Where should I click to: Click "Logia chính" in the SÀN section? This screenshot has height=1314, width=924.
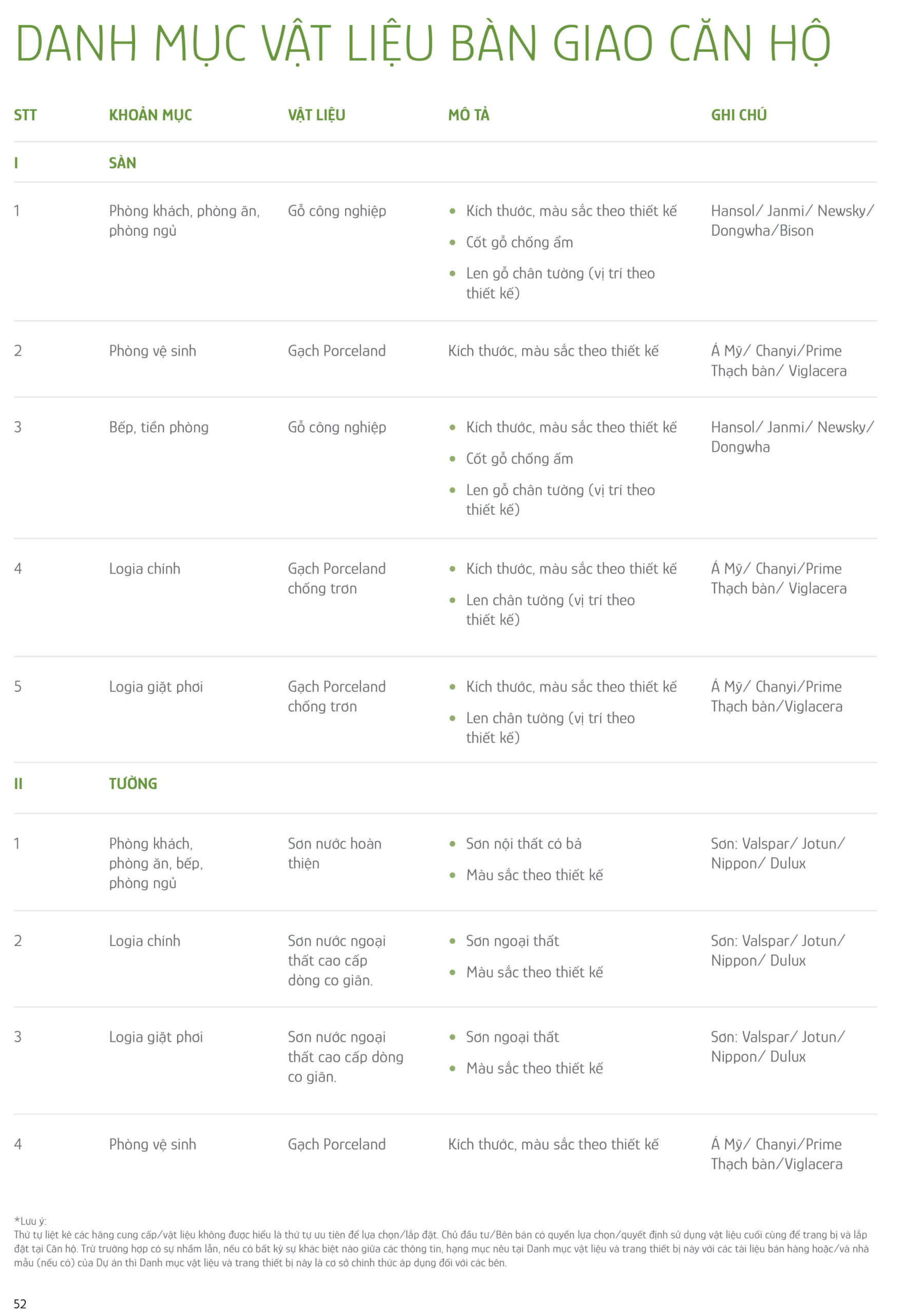click(144, 569)
